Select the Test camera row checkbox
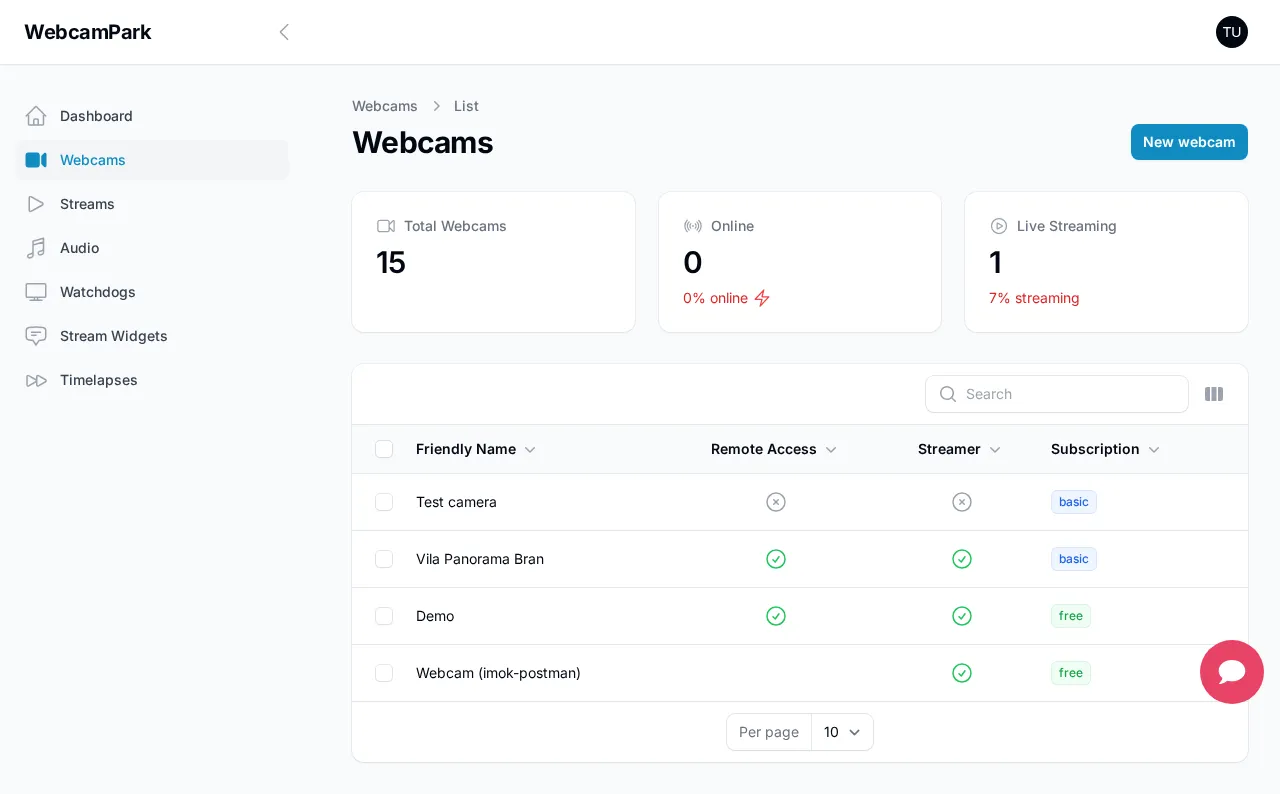The image size is (1280, 794). (x=384, y=502)
